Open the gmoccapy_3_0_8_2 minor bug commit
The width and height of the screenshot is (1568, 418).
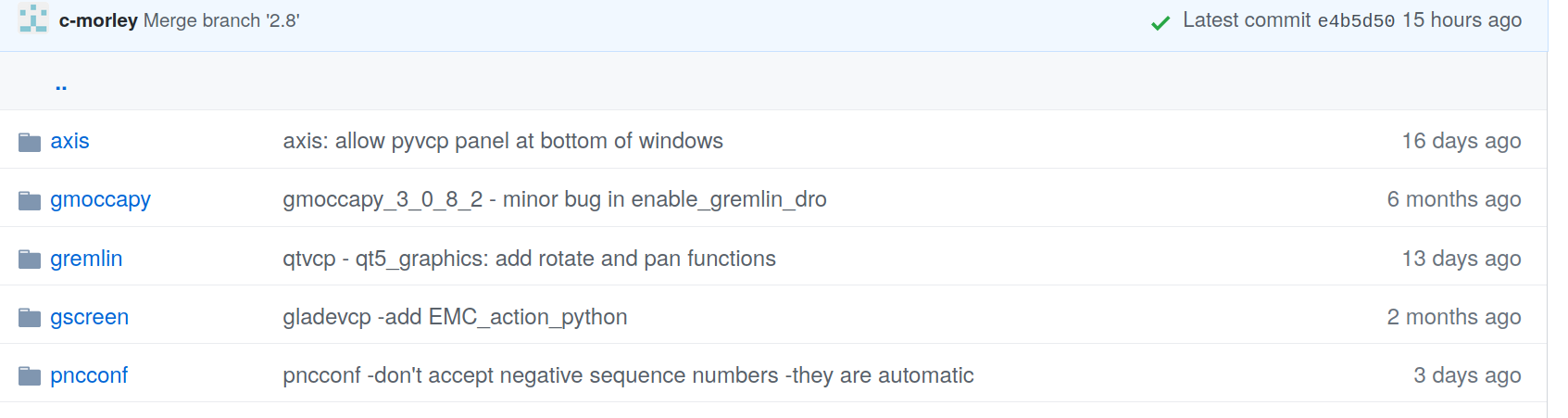point(555,199)
